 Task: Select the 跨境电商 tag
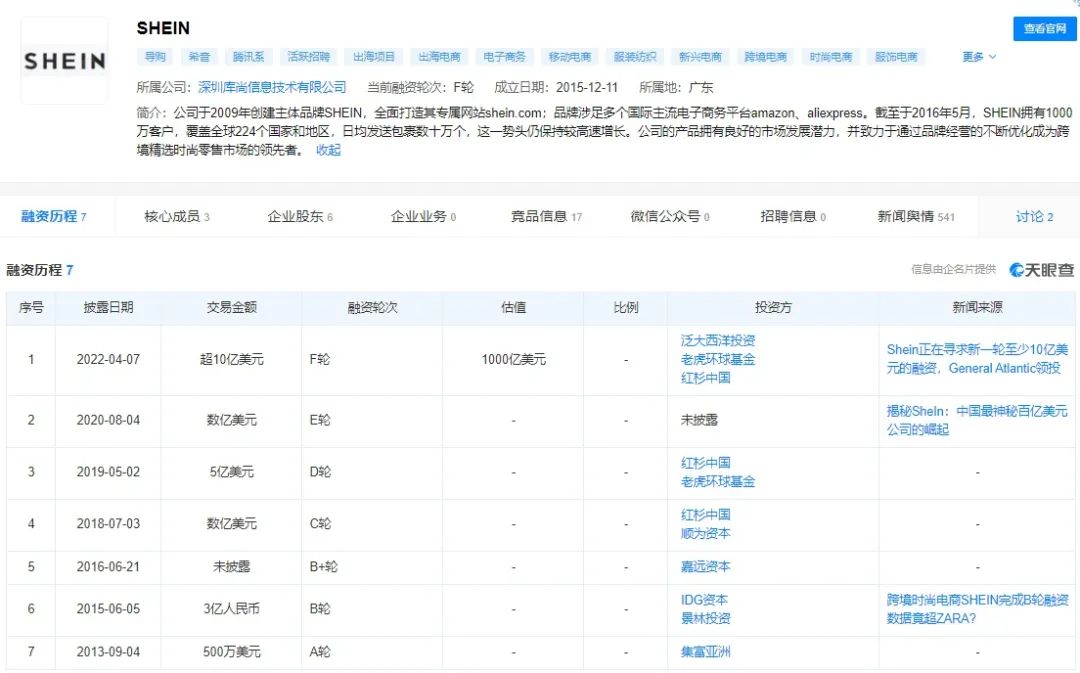tap(765, 56)
